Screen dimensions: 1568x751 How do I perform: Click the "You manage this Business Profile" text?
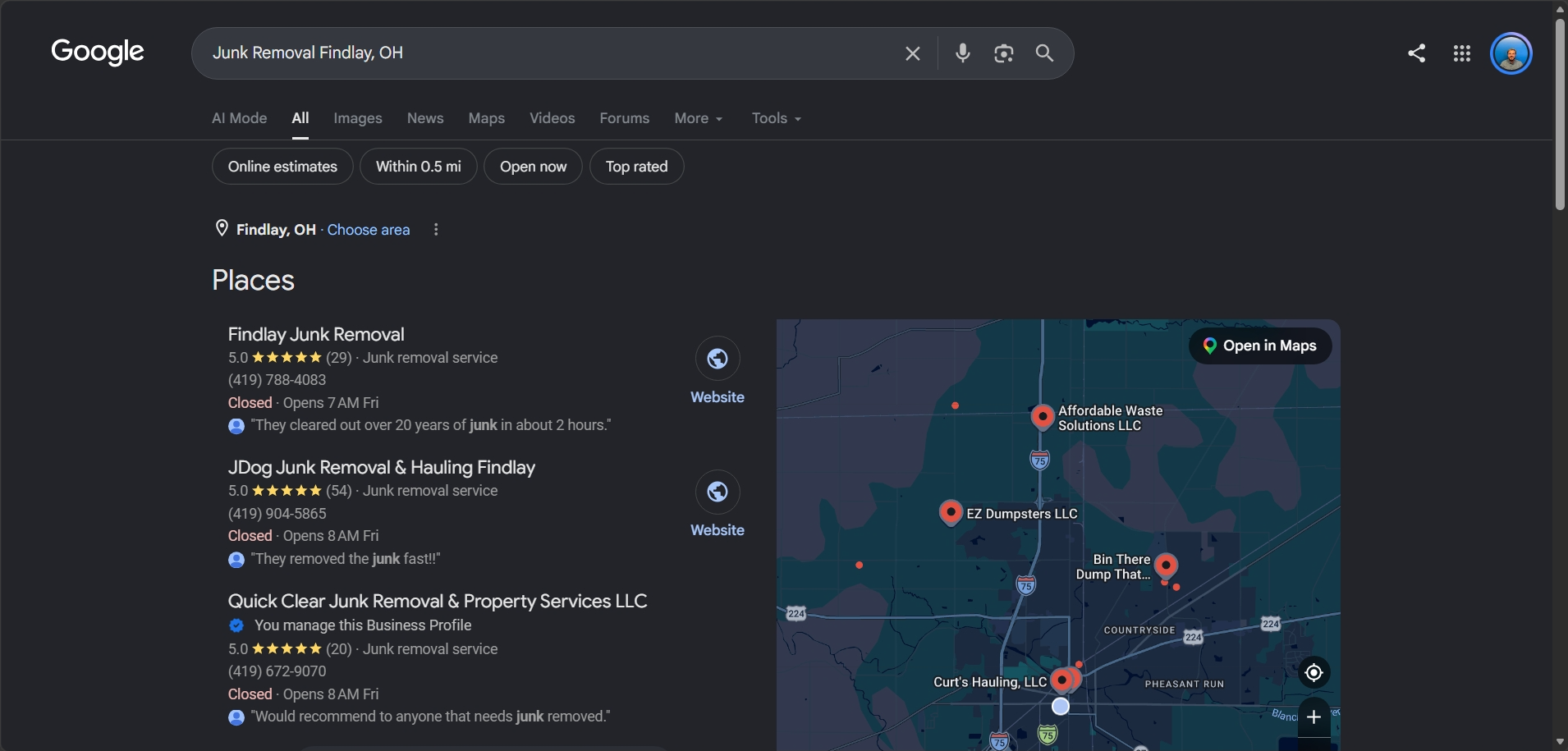click(363, 625)
